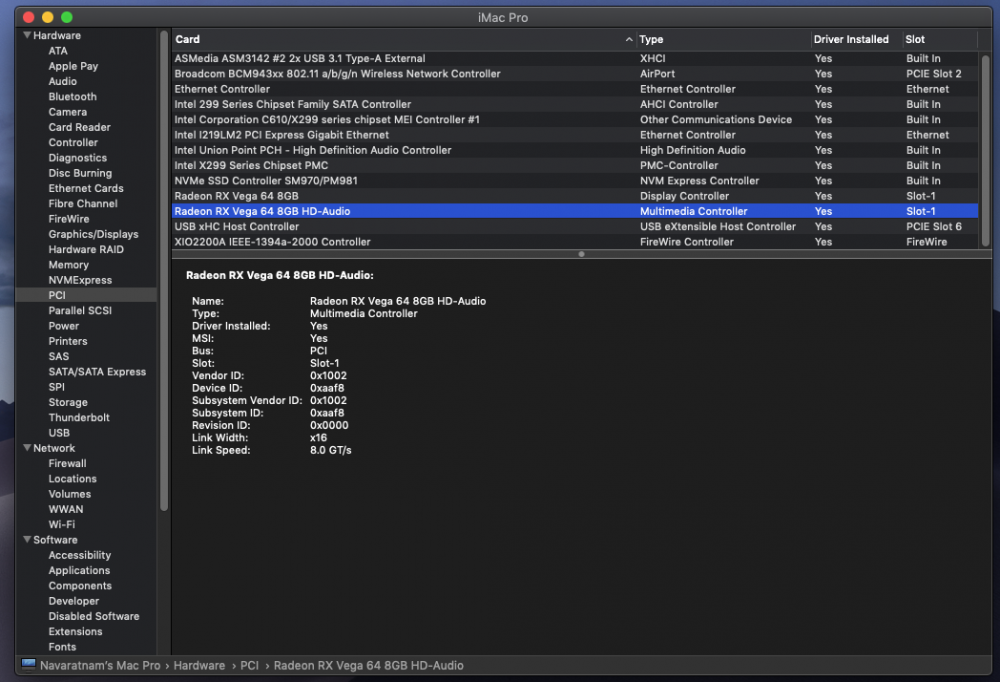Click the green zoom window button
The height and width of the screenshot is (682, 1000).
[67, 17]
